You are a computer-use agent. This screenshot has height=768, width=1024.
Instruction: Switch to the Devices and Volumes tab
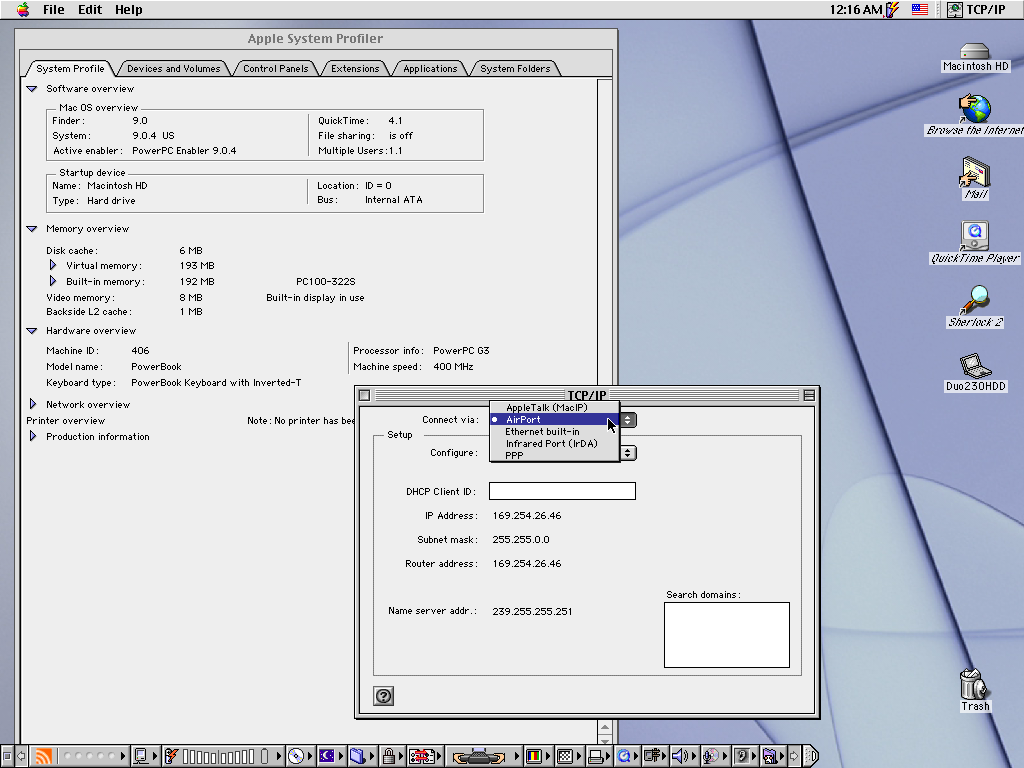pyautogui.click(x=174, y=69)
